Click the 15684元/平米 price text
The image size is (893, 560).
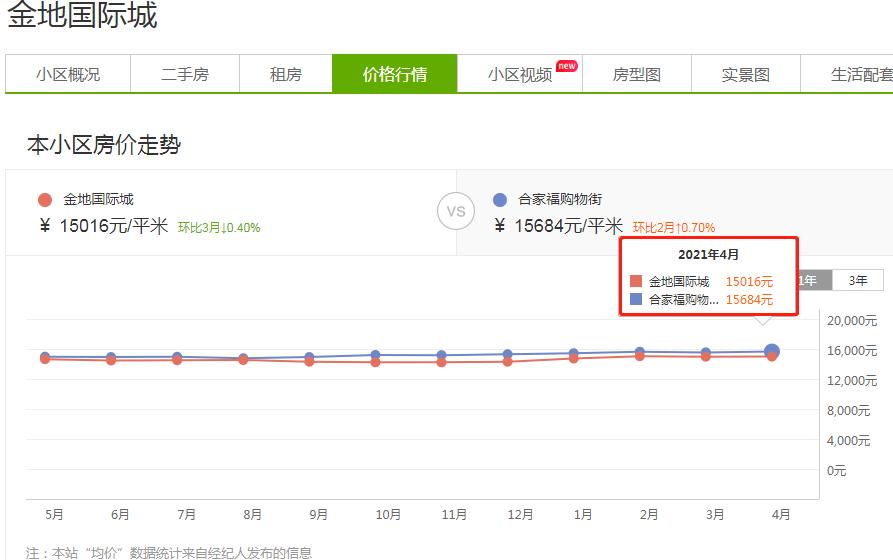pos(569,226)
